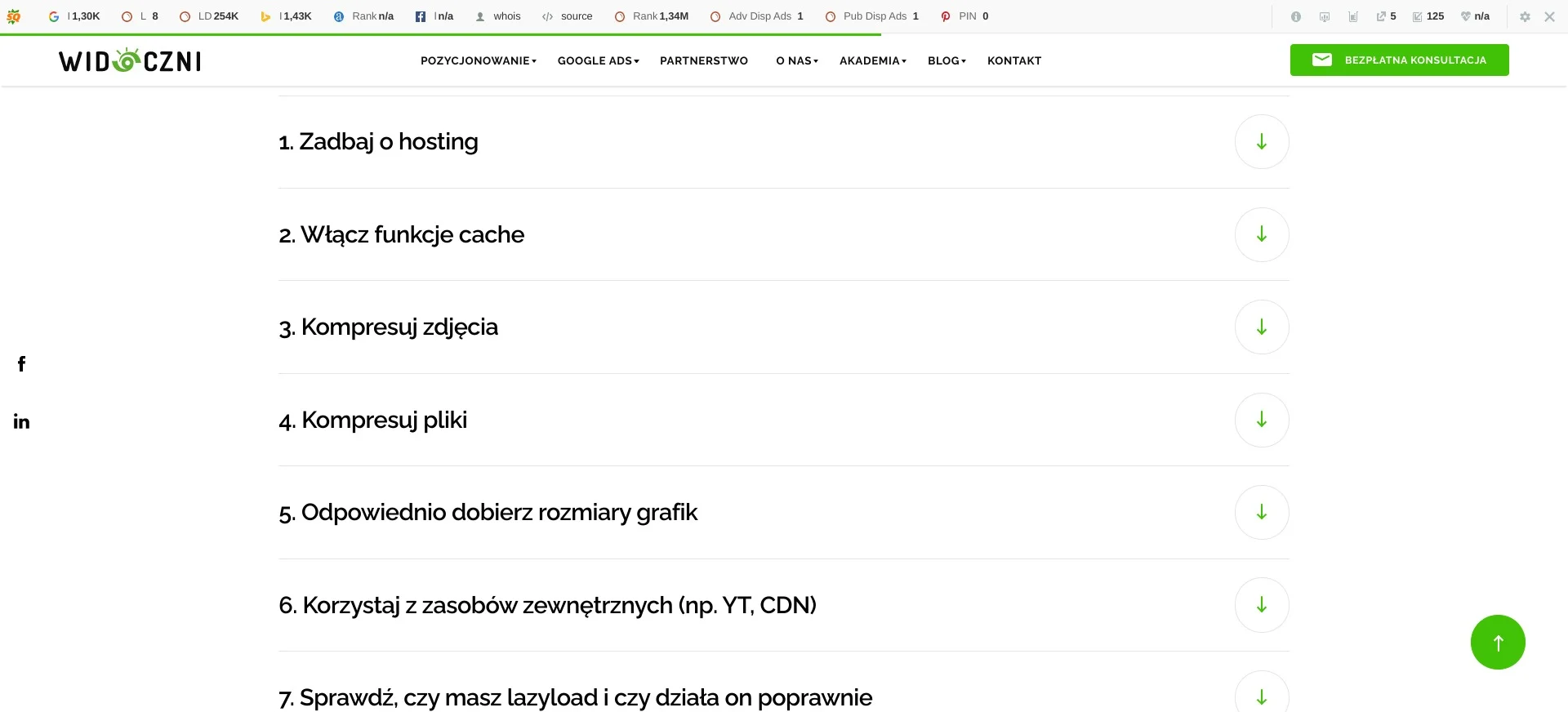Click the Pinterest PIN counter in toolbar
Image resolution: width=1568 pixels, height=712 pixels.
point(964,16)
